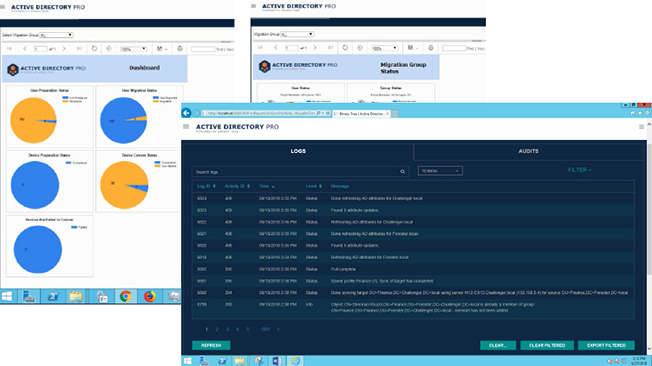Click print icon in Dashboard report toolbar

coord(180,49)
